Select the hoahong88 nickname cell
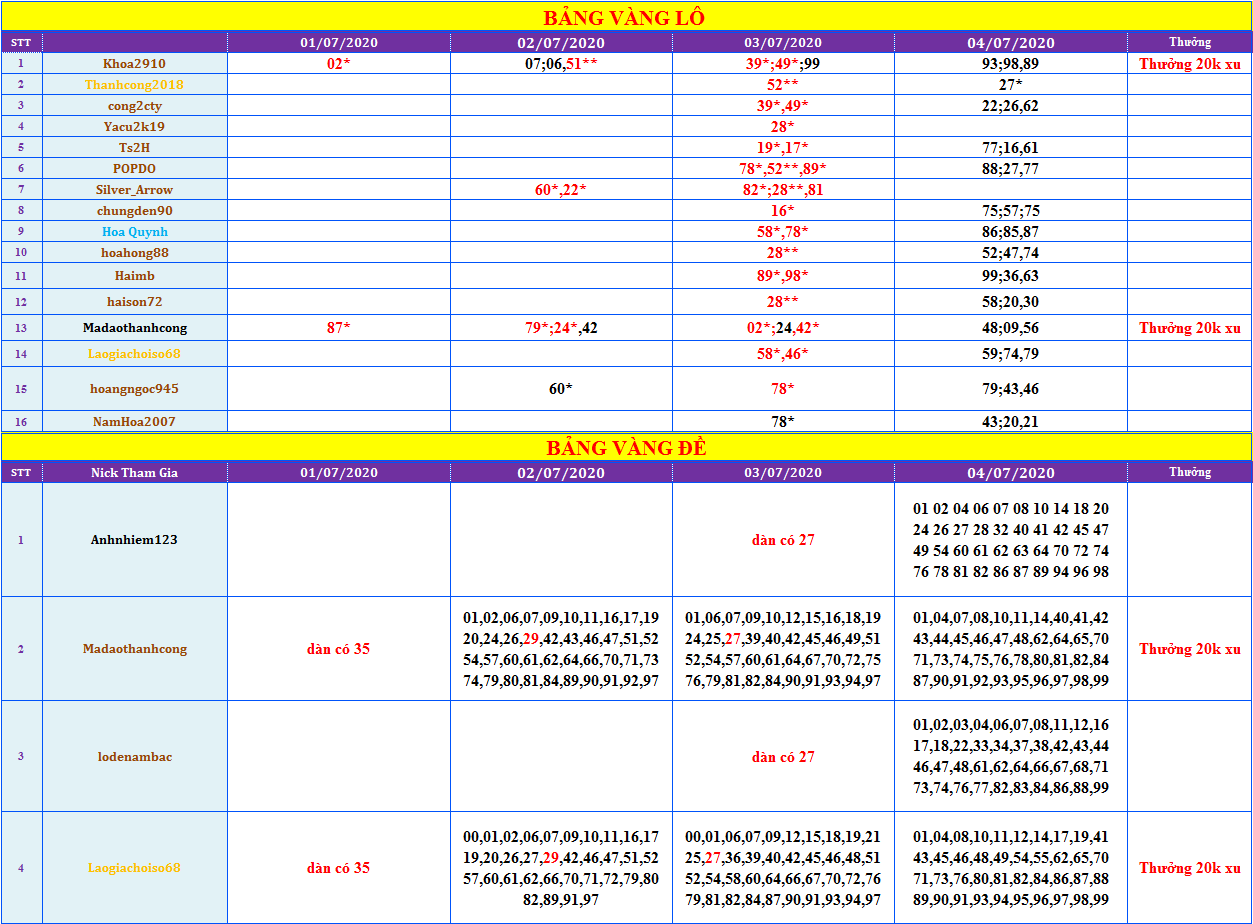This screenshot has width=1253, height=924. pyautogui.click(x=134, y=253)
